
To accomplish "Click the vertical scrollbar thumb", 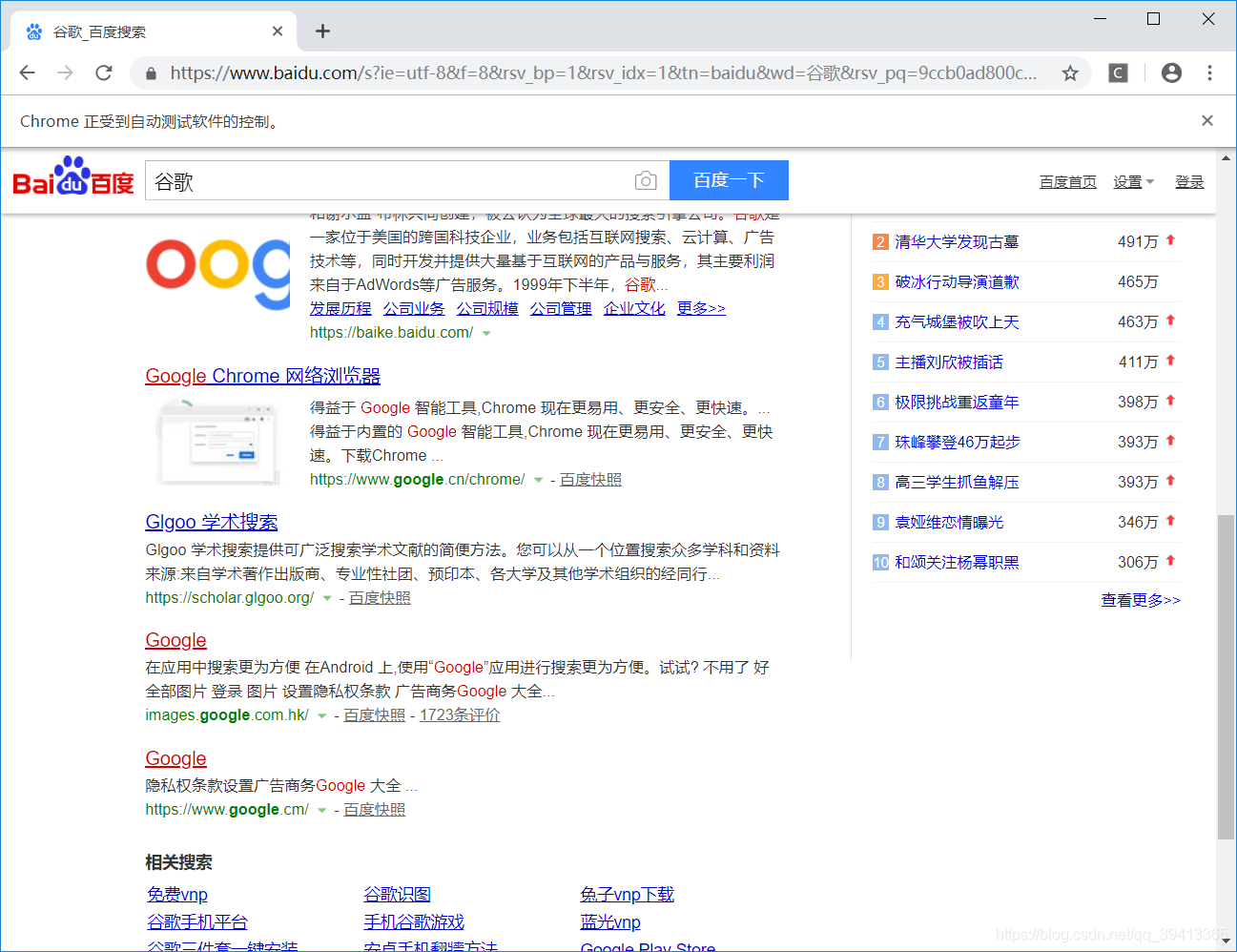I will coord(1226,677).
